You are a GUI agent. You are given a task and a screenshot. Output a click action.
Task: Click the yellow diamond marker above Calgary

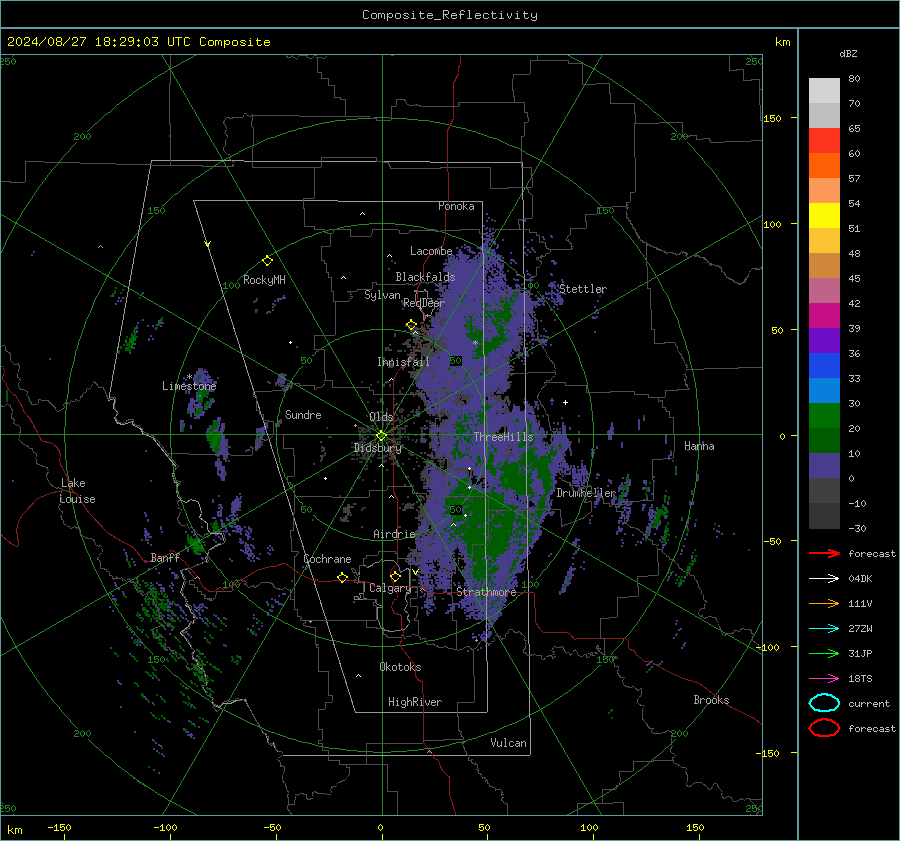tap(395, 576)
